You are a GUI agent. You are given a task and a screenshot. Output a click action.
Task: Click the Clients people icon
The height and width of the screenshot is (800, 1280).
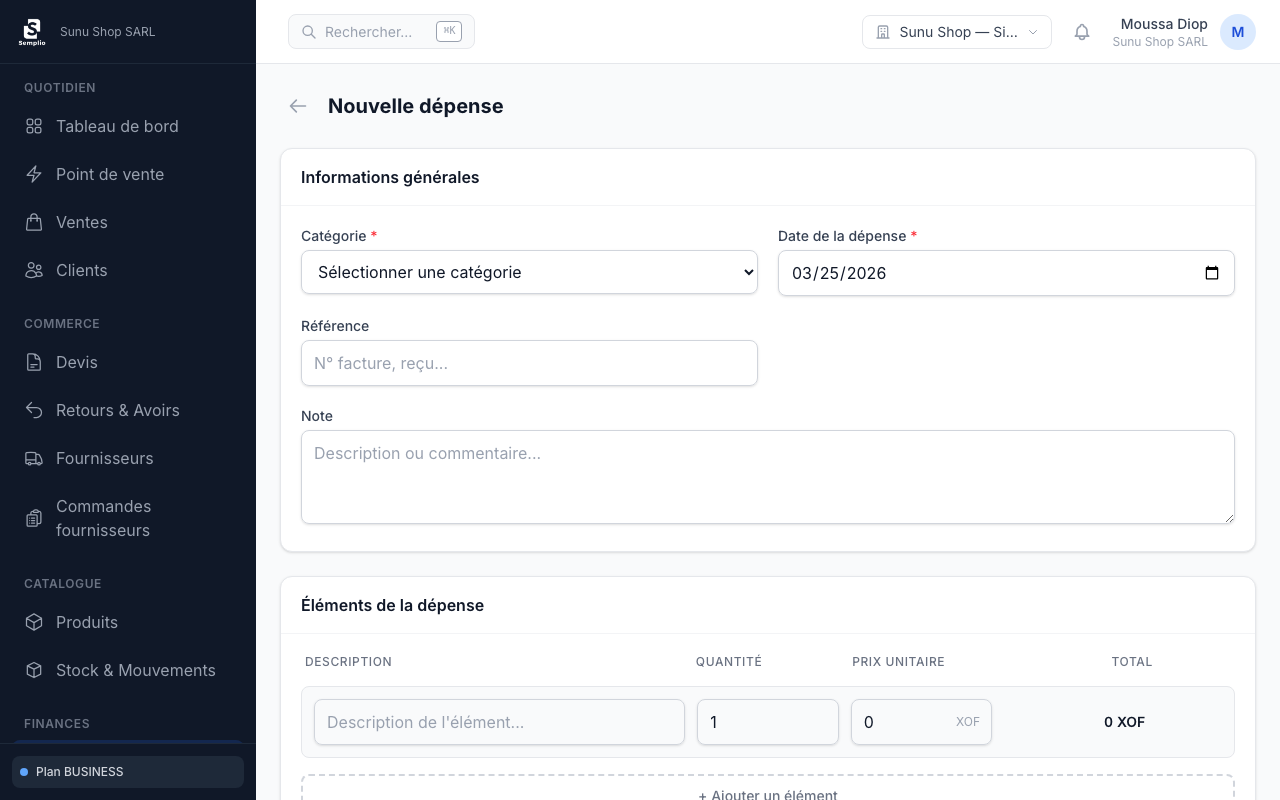tap(34, 270)
